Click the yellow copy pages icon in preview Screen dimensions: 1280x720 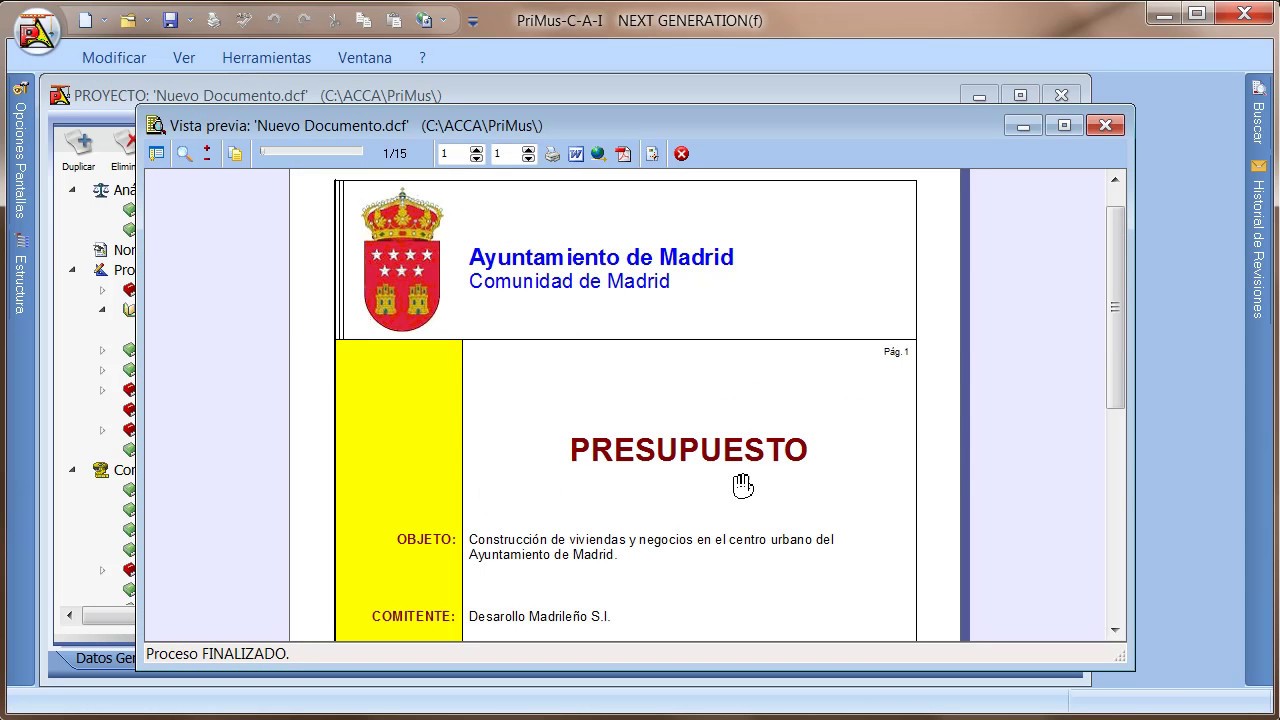coord(235,154)
